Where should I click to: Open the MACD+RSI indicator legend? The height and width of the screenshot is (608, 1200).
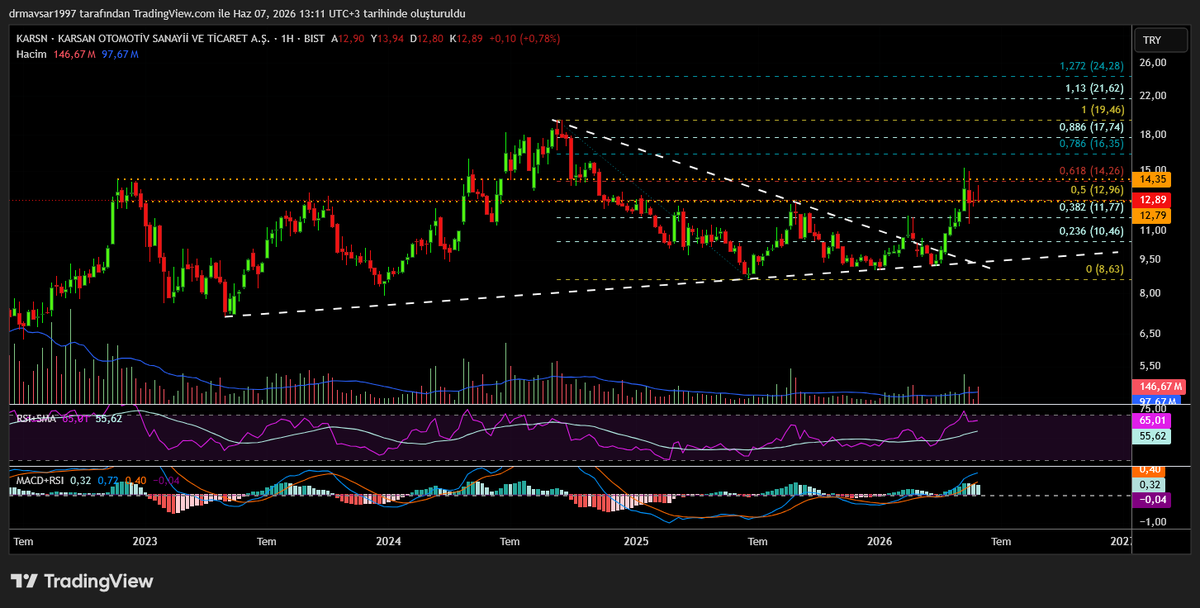[38, 481]
